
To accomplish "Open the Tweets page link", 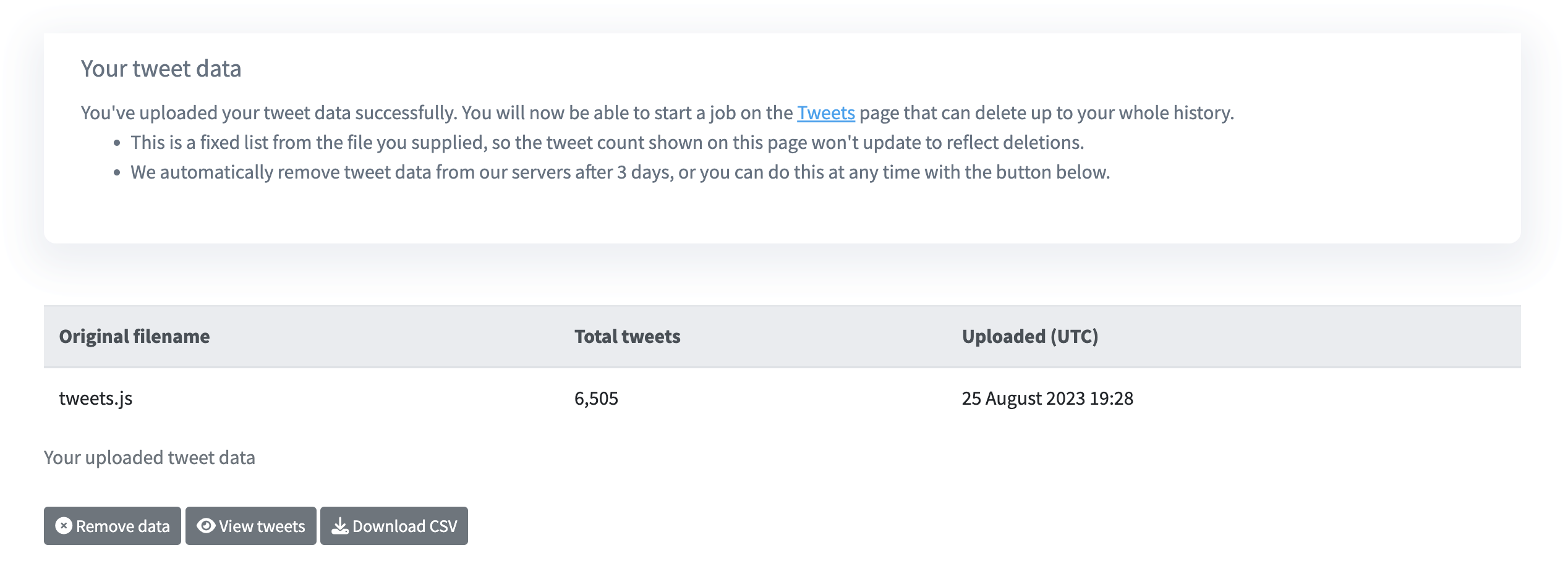I will 825,113.
